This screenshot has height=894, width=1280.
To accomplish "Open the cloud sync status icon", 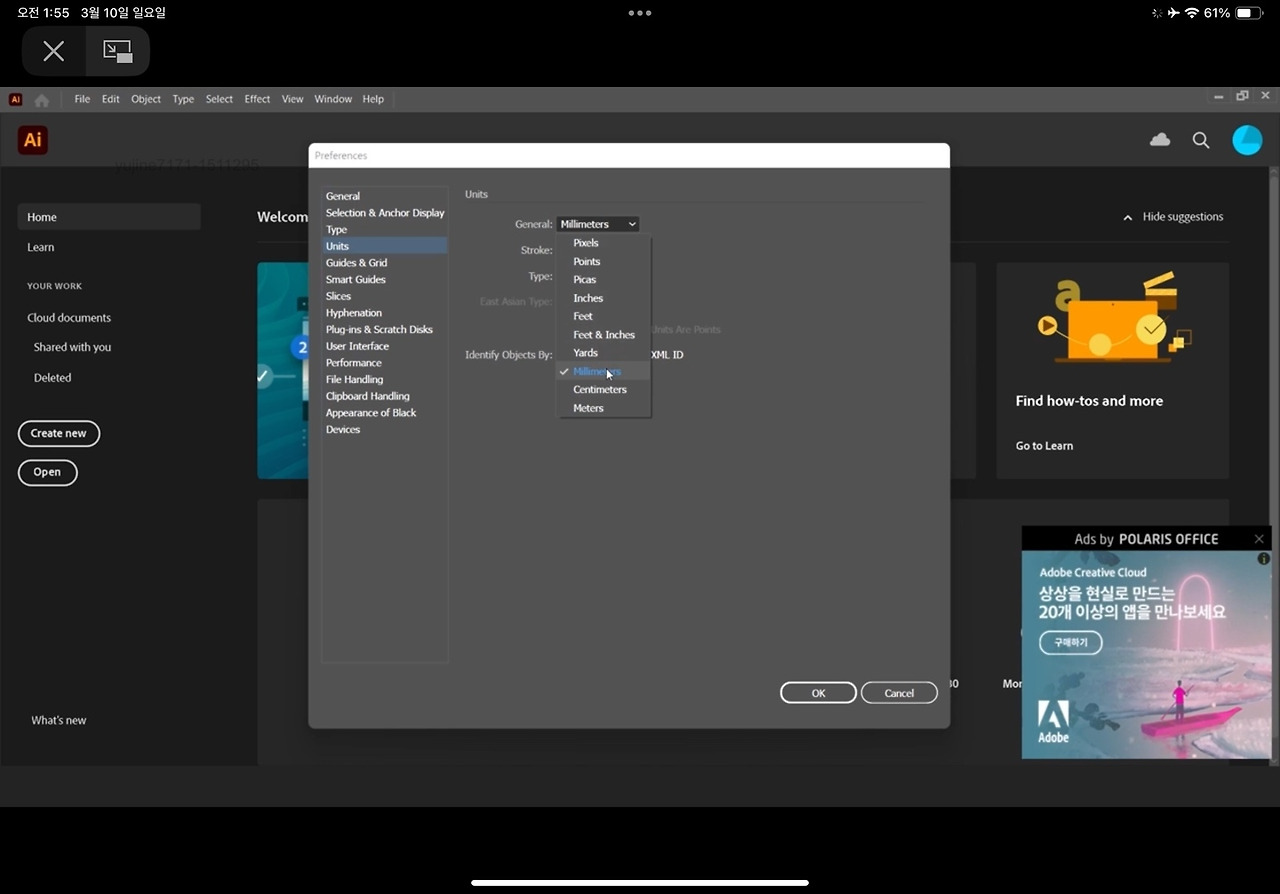I will point(1160,140).
